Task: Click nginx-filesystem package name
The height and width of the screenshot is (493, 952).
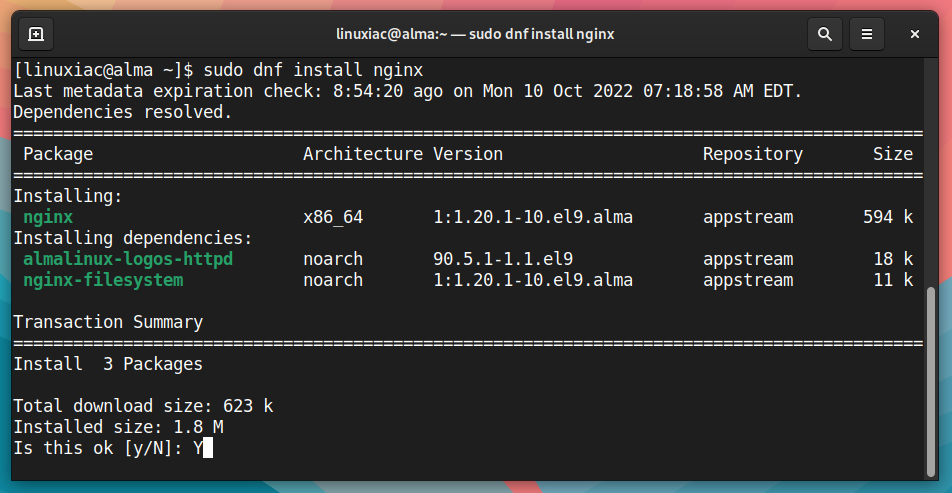Action: tap(103, 280)
